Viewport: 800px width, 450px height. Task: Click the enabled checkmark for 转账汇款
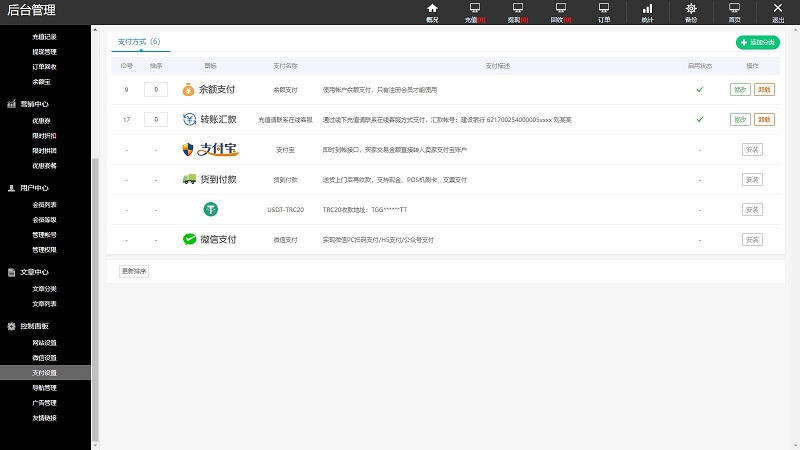(x=699, y=119)
